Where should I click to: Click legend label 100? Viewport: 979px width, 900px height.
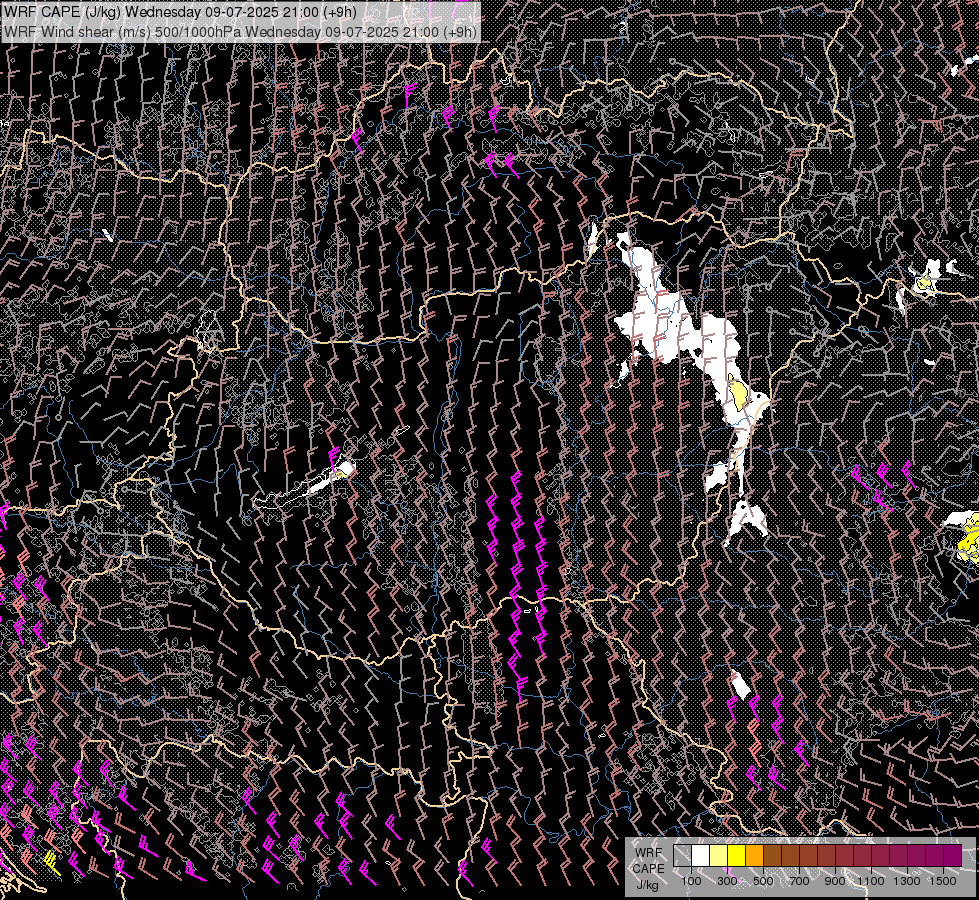691,881
